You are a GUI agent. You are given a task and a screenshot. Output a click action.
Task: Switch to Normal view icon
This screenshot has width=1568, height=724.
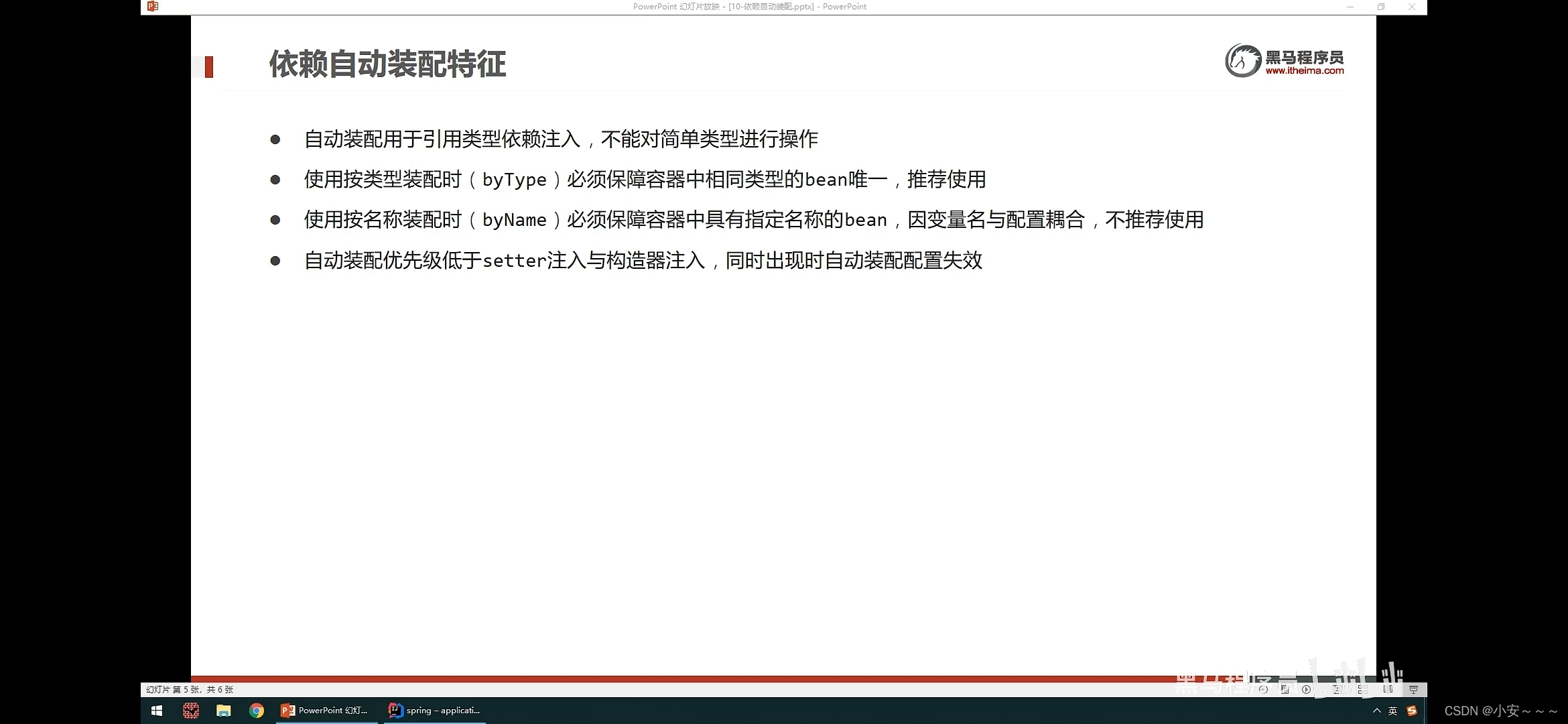click(x=1336, y=689)
